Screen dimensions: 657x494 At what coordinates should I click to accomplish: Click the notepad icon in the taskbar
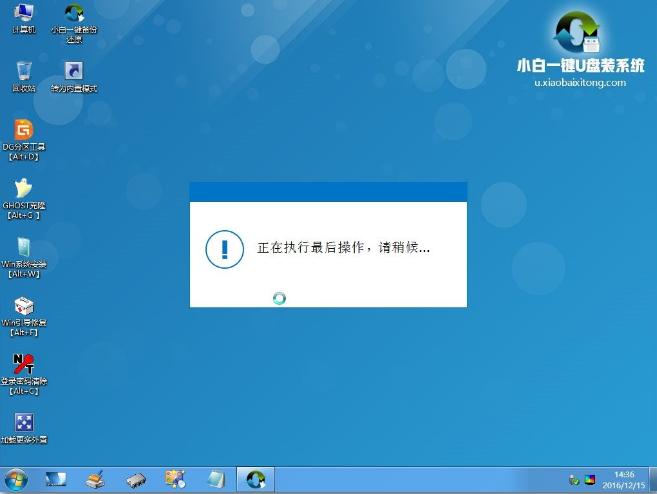tap(216, 479)
